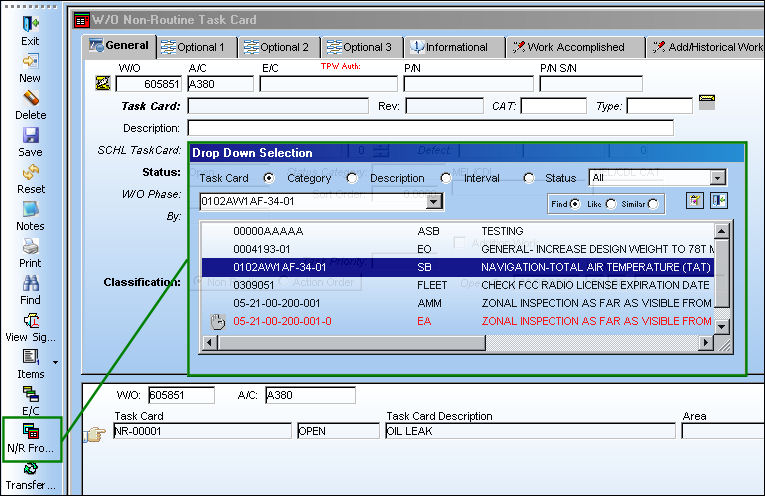The width and height of the screenshot is (765, 496).
Task: Select the Find radio option
Action: pos(575,204)
